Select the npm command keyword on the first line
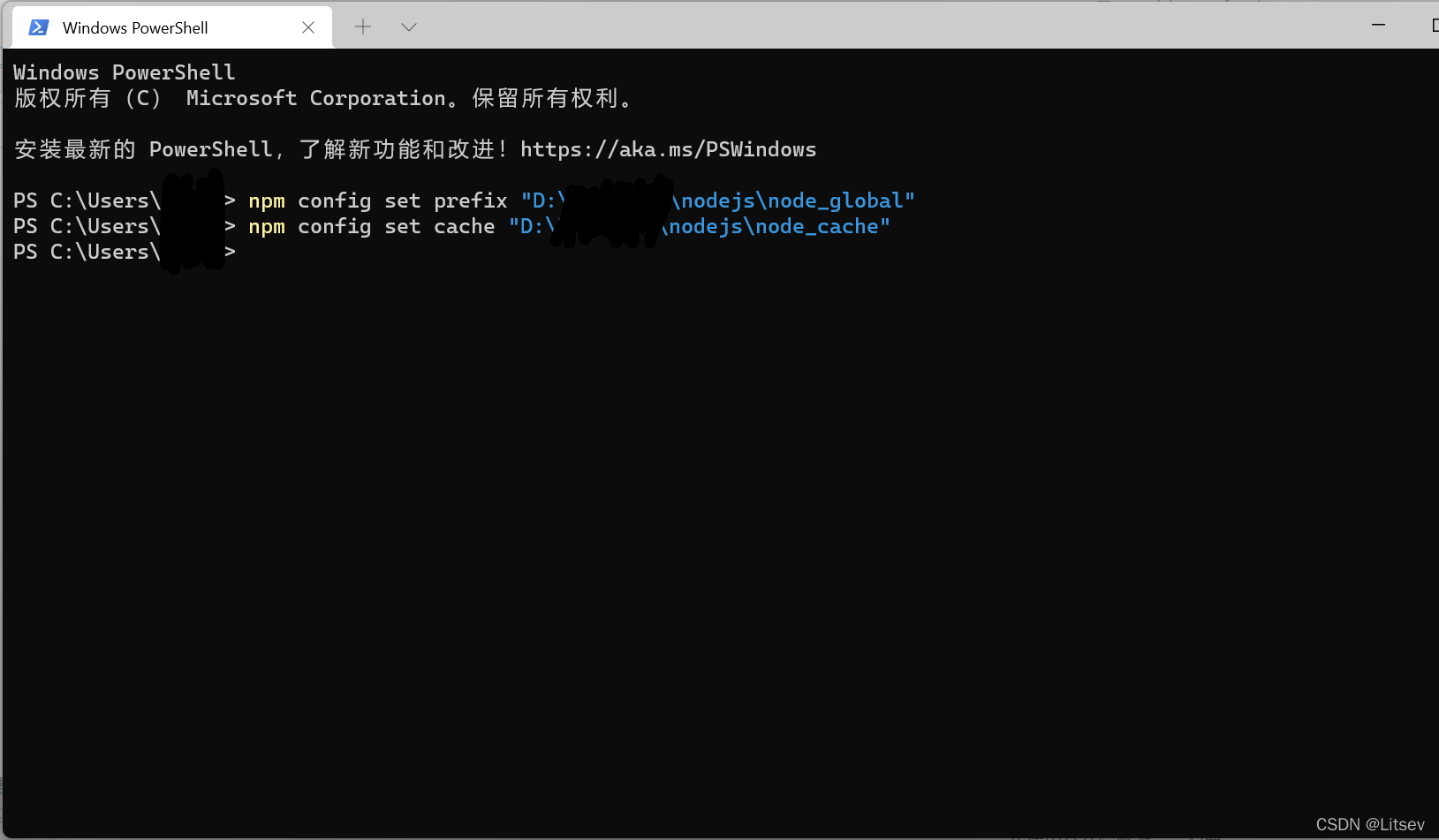This screenshot has width=1439, height=840. pyautogui.click(x=266, y=201)
